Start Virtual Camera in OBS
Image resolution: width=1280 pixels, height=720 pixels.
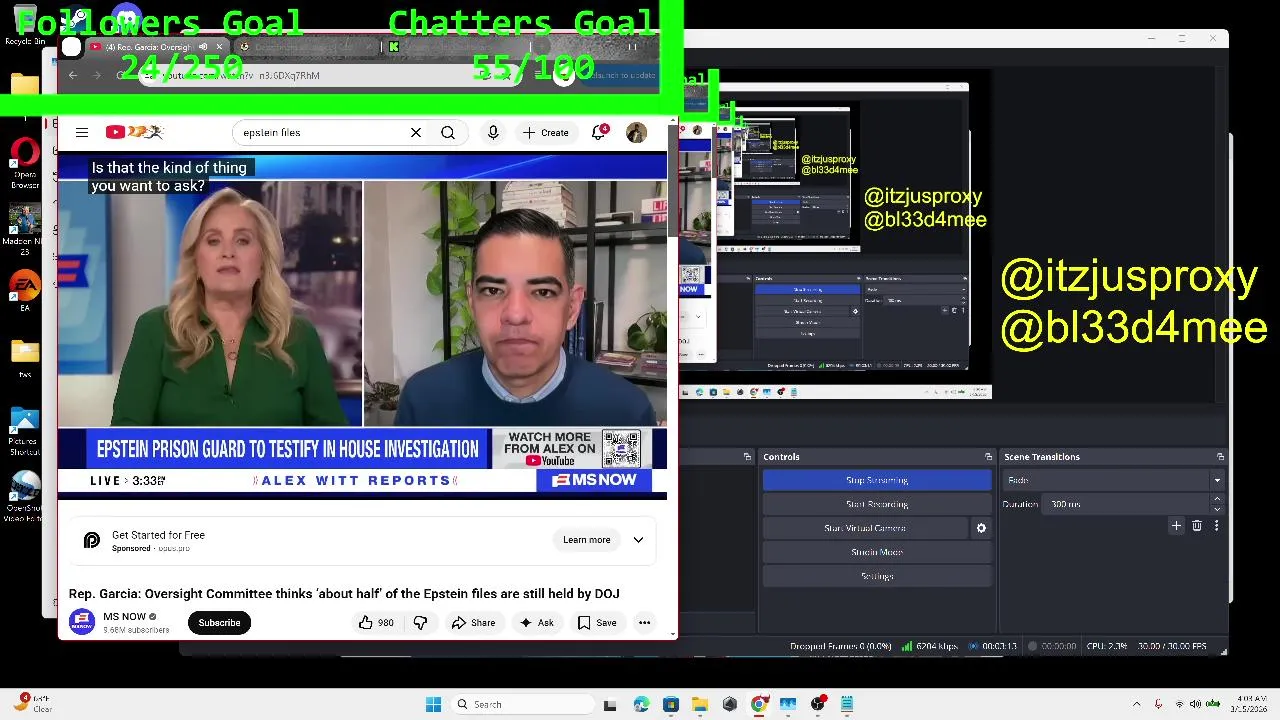[x=865, y=528]
